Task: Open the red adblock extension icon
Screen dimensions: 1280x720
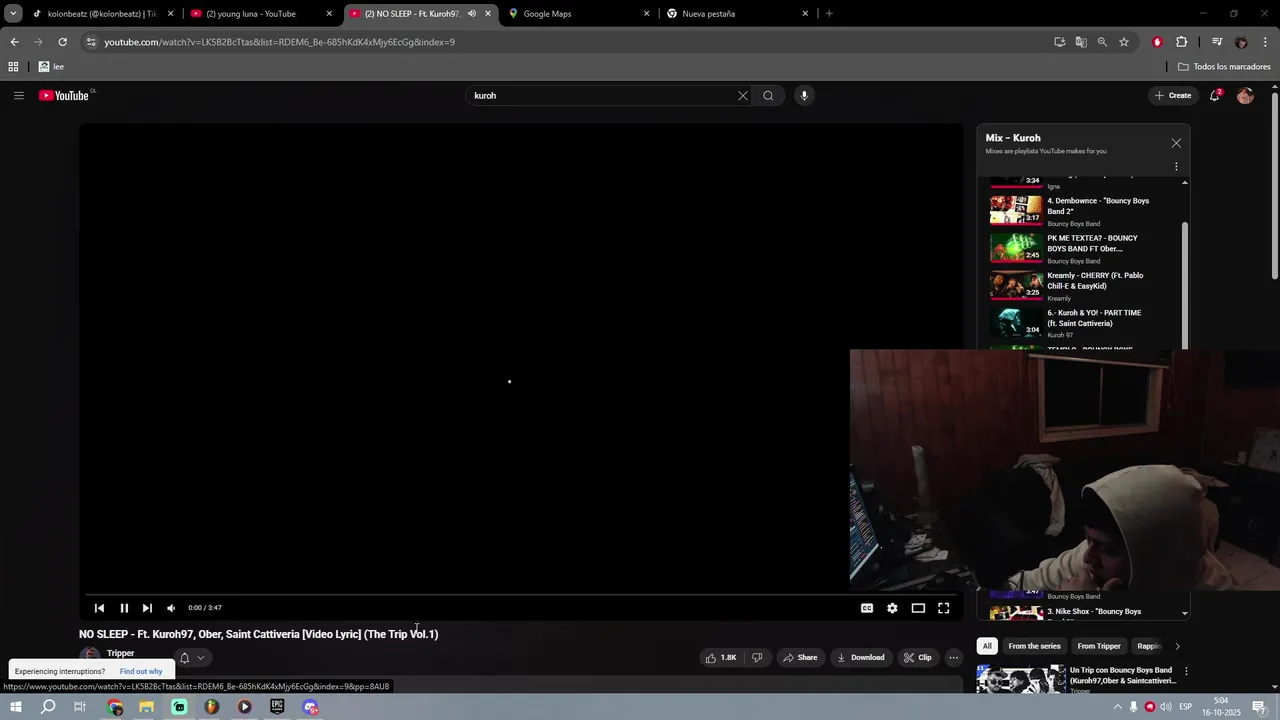Action: pos(1157,42)
